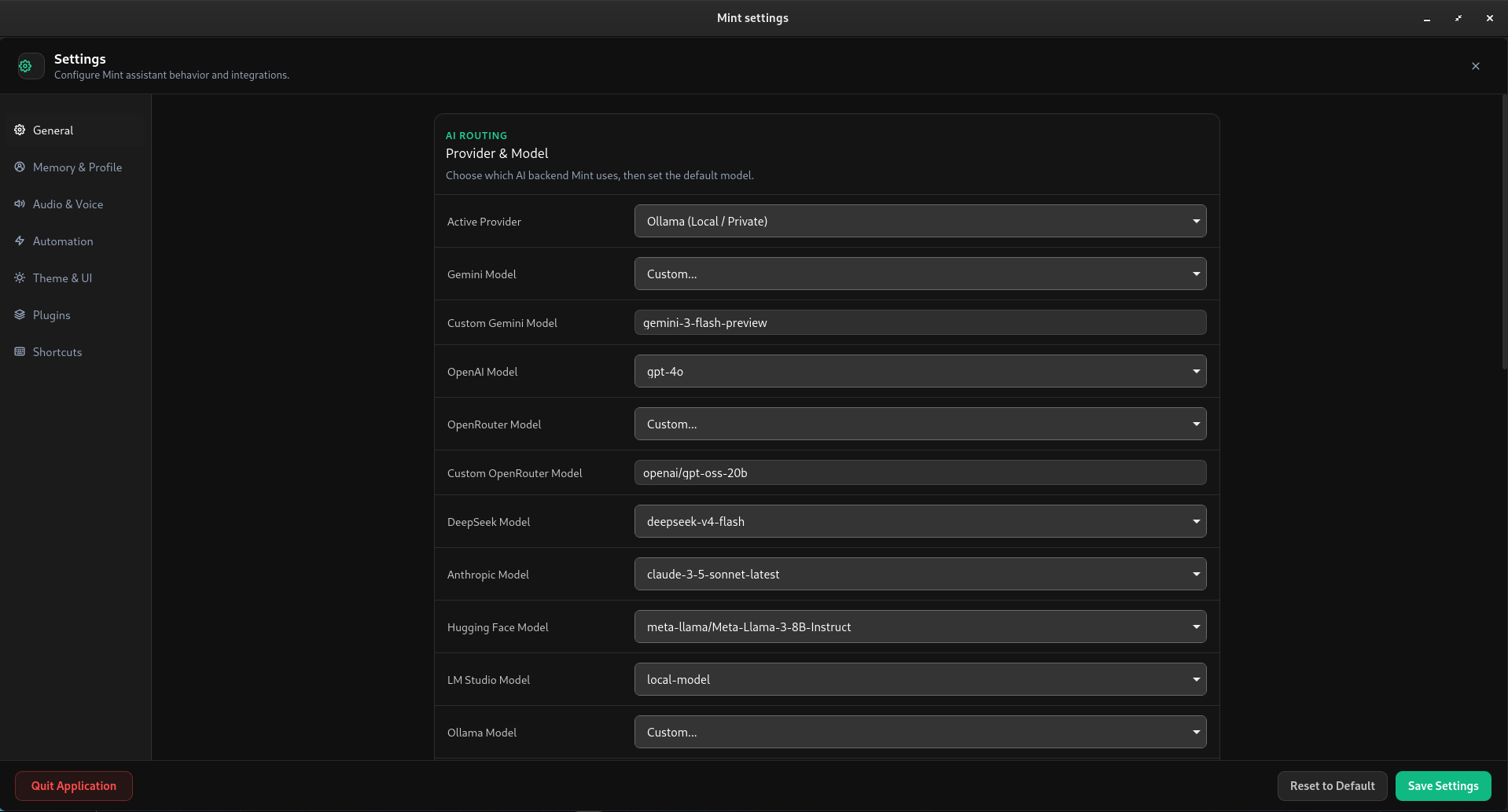The height and width of the screenshot is (812, 1508).
Task: Click the Save Settings button
Action: coord(1443,786)
